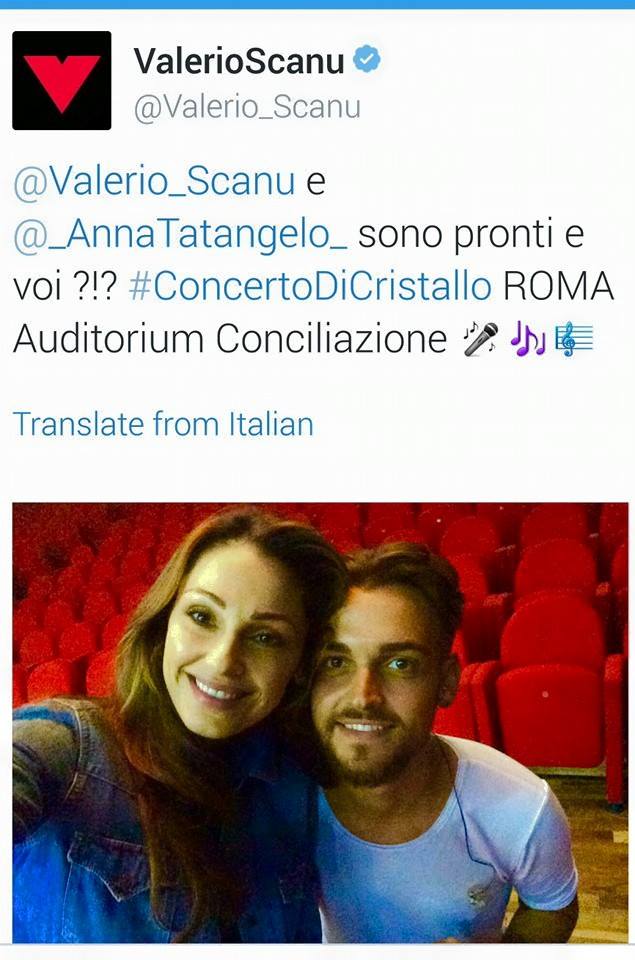Tap the microphone emoji in the tweet
635x960 pixels.
point(481,339)
